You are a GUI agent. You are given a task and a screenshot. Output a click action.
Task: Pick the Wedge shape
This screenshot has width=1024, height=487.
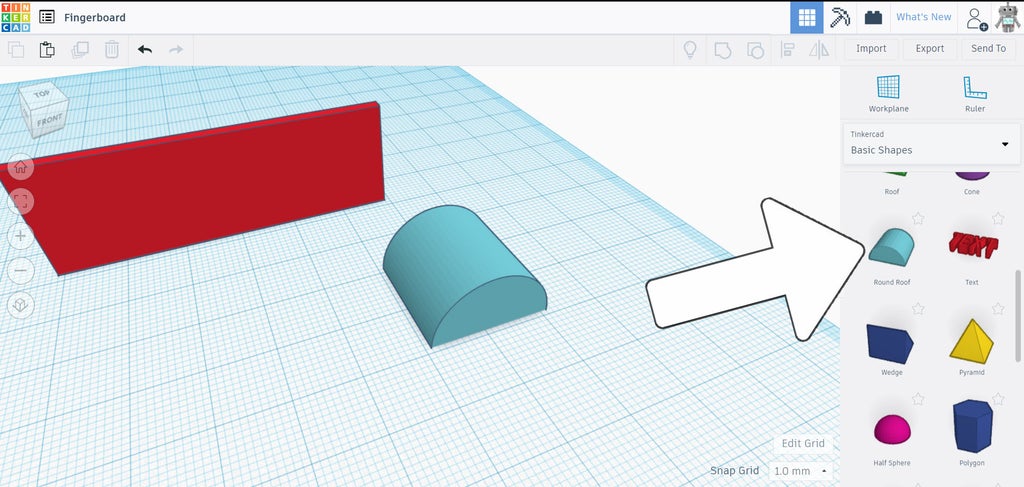[889, 343]
